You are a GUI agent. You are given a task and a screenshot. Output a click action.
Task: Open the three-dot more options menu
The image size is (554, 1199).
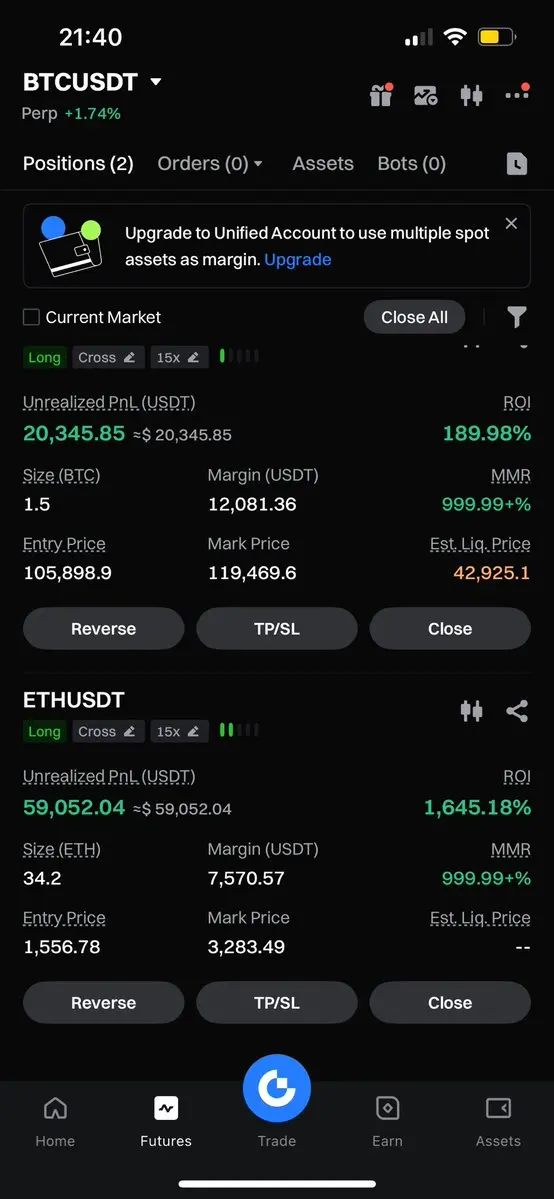point(517,94)
